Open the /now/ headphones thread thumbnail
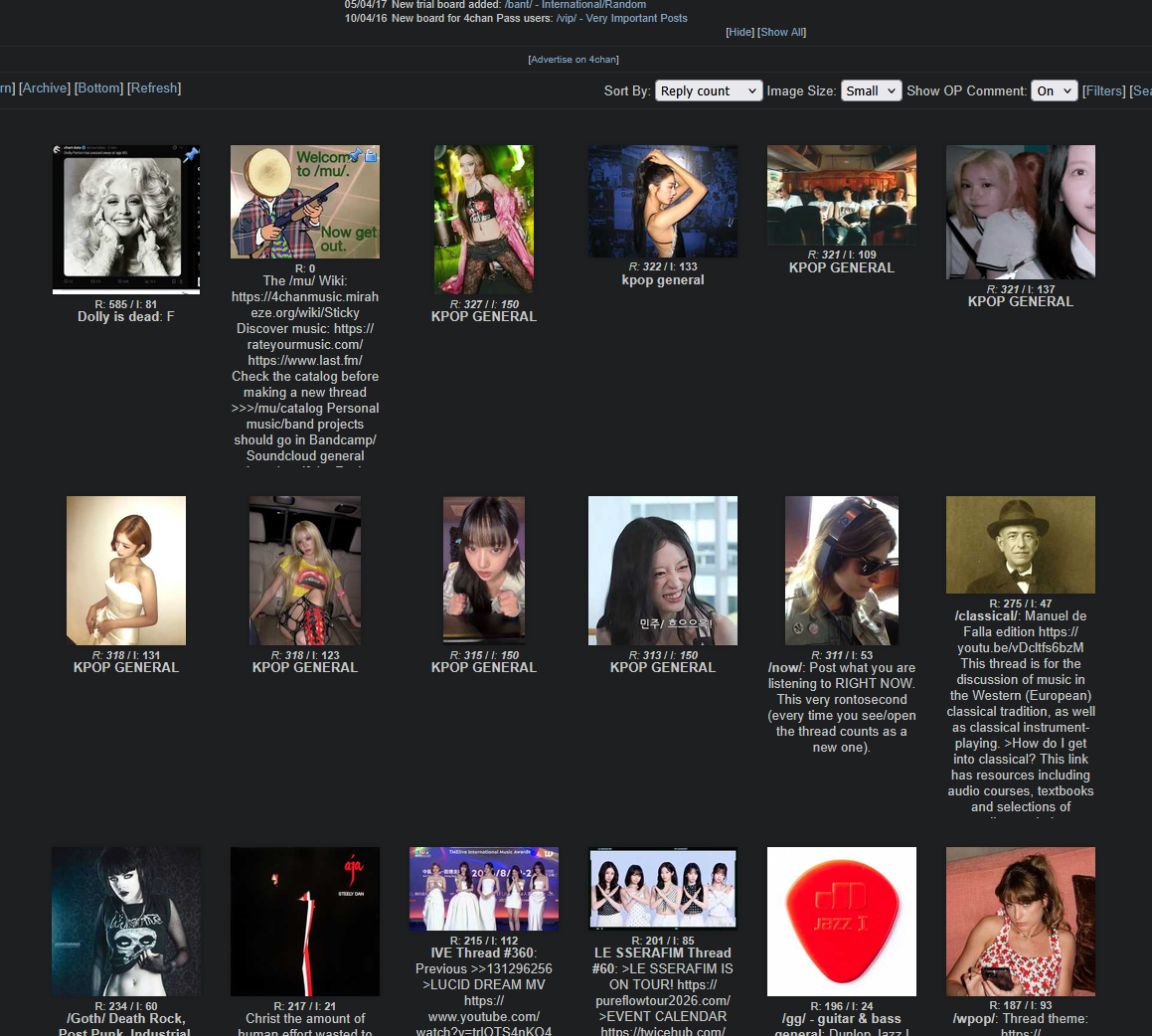 coord(841,570)
